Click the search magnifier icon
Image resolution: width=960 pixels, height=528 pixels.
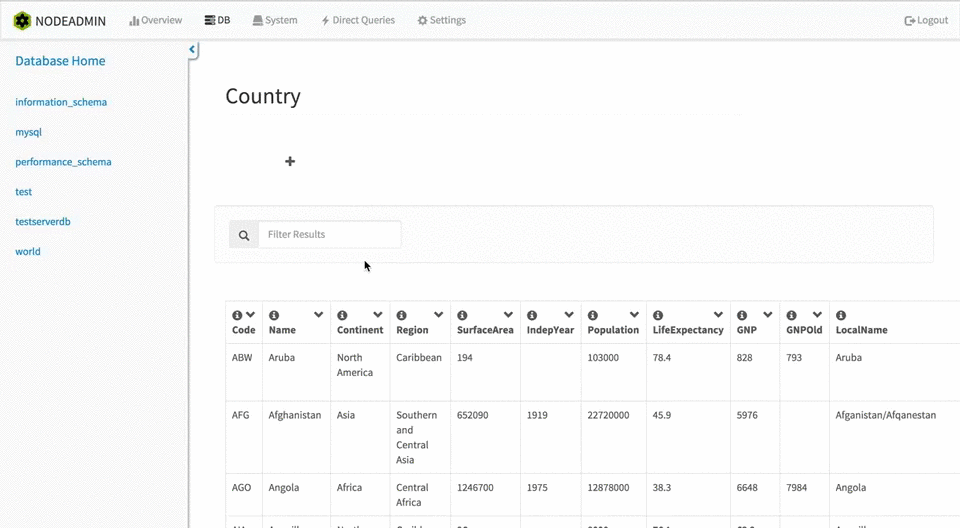click(x=244, y=235)
